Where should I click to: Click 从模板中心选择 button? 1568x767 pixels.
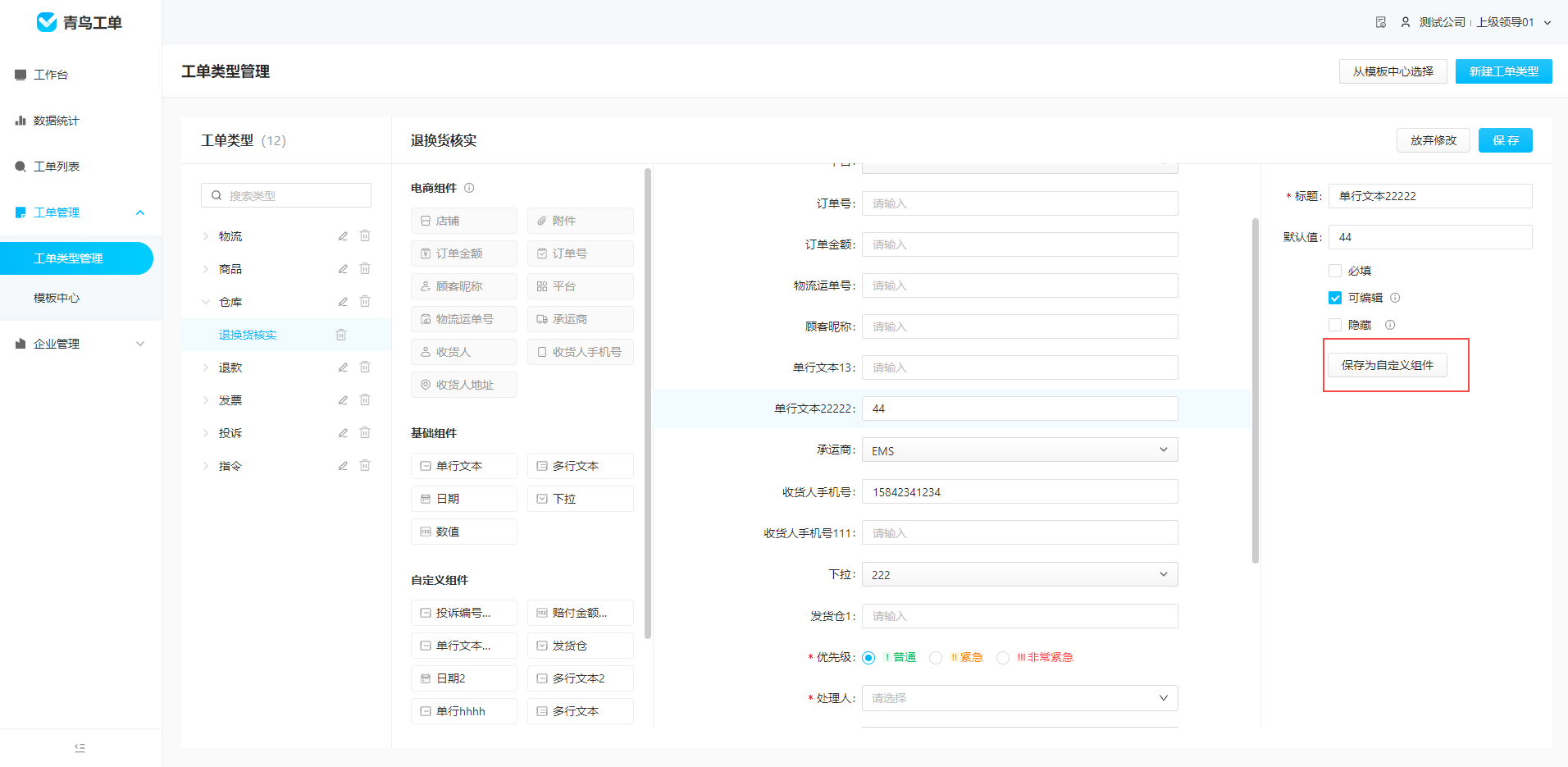[x=1393, y=71]
